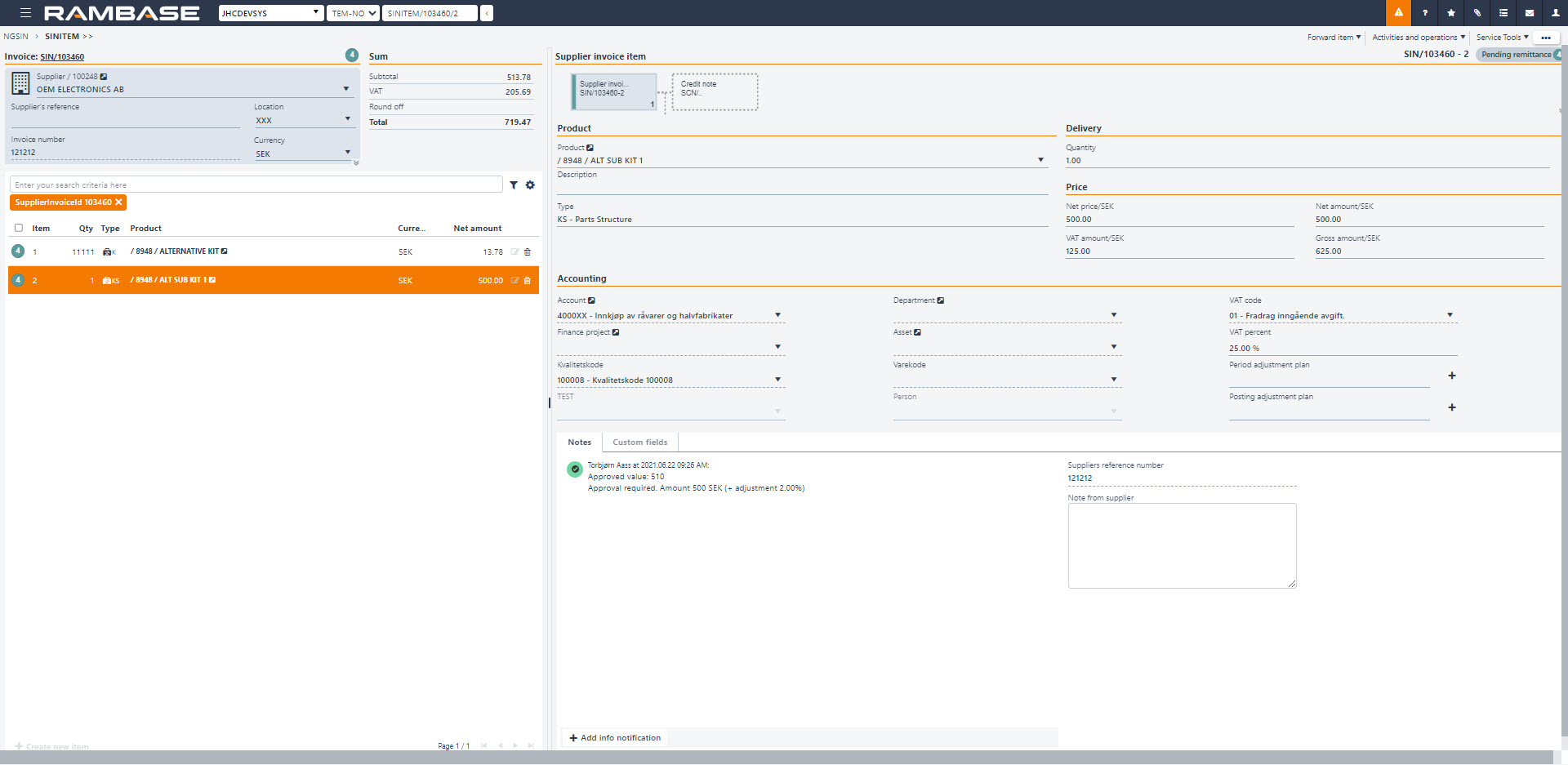Sort by the Net amount column header
This screenshot has width=1568, height=765.
[x=477, y=229]
